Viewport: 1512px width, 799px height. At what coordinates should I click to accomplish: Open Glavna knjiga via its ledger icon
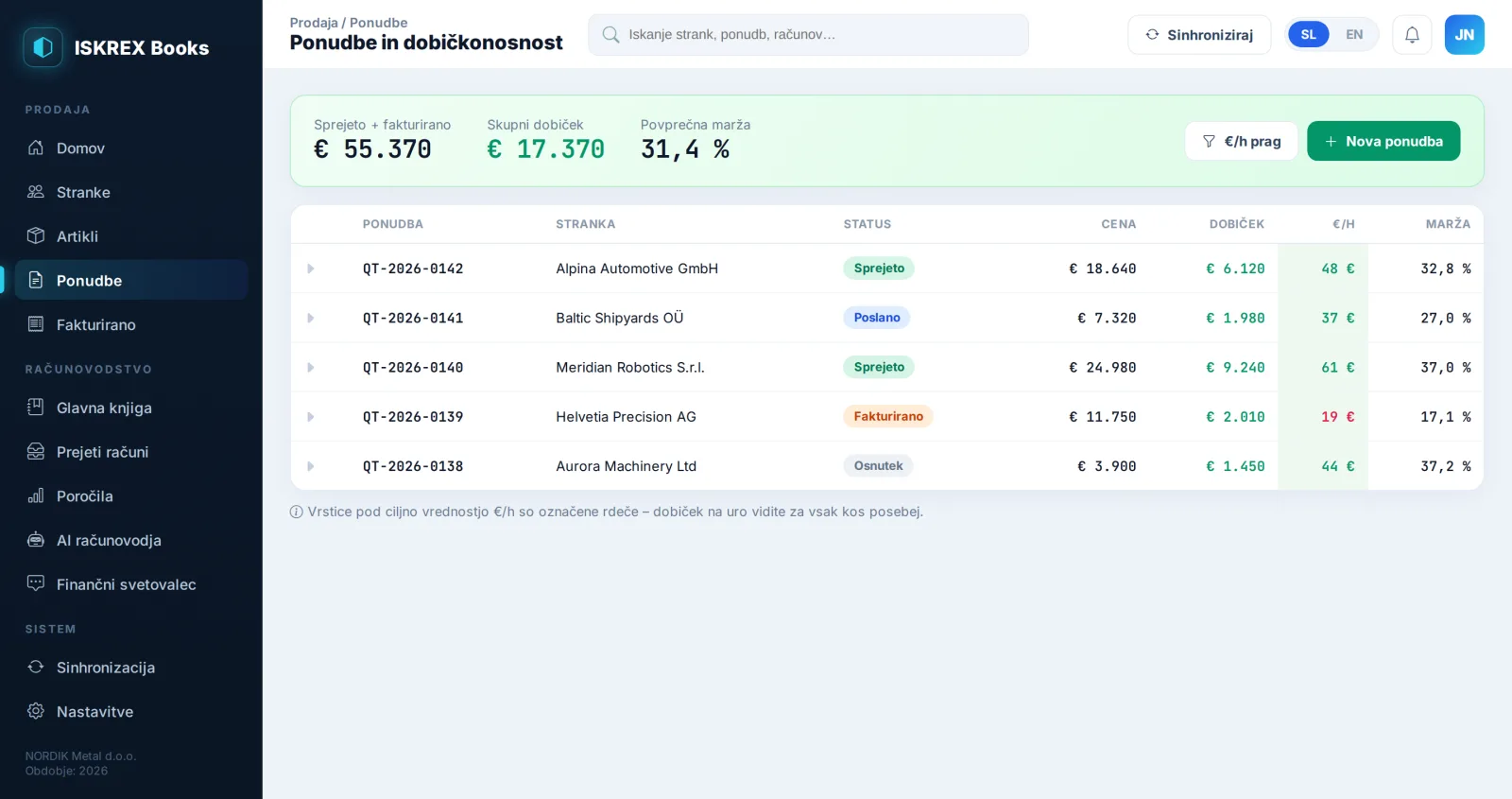point(36,408)
